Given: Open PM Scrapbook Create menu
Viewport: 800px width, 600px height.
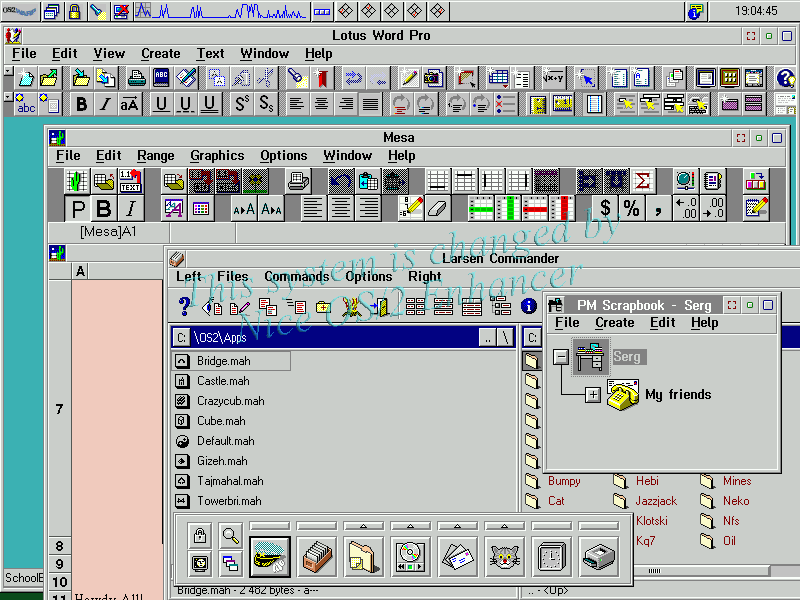Looking at the screenshot, I should [615, 323].
